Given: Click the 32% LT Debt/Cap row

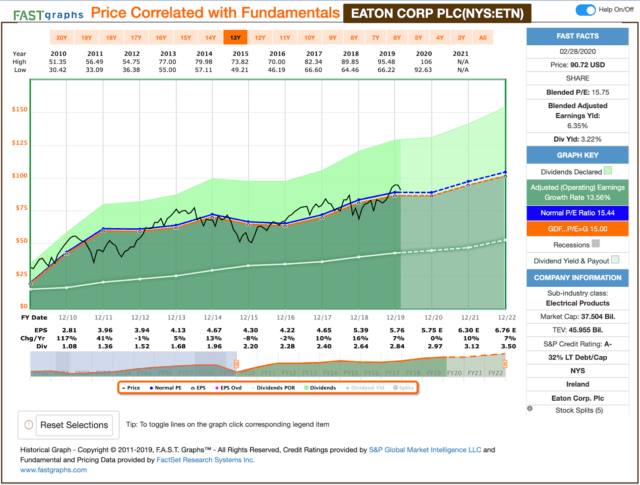Looking at the screenshot, I should (578, 357).
